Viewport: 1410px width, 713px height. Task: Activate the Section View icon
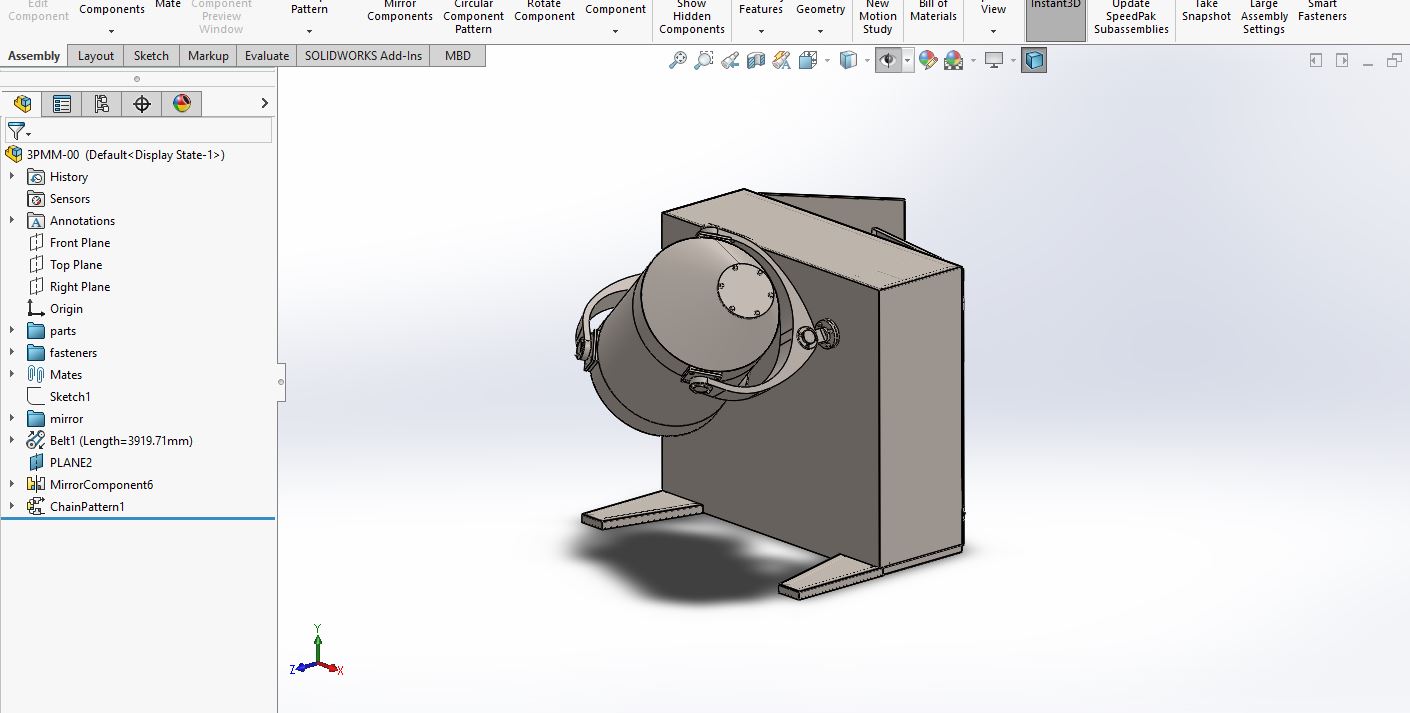[756, 61]
